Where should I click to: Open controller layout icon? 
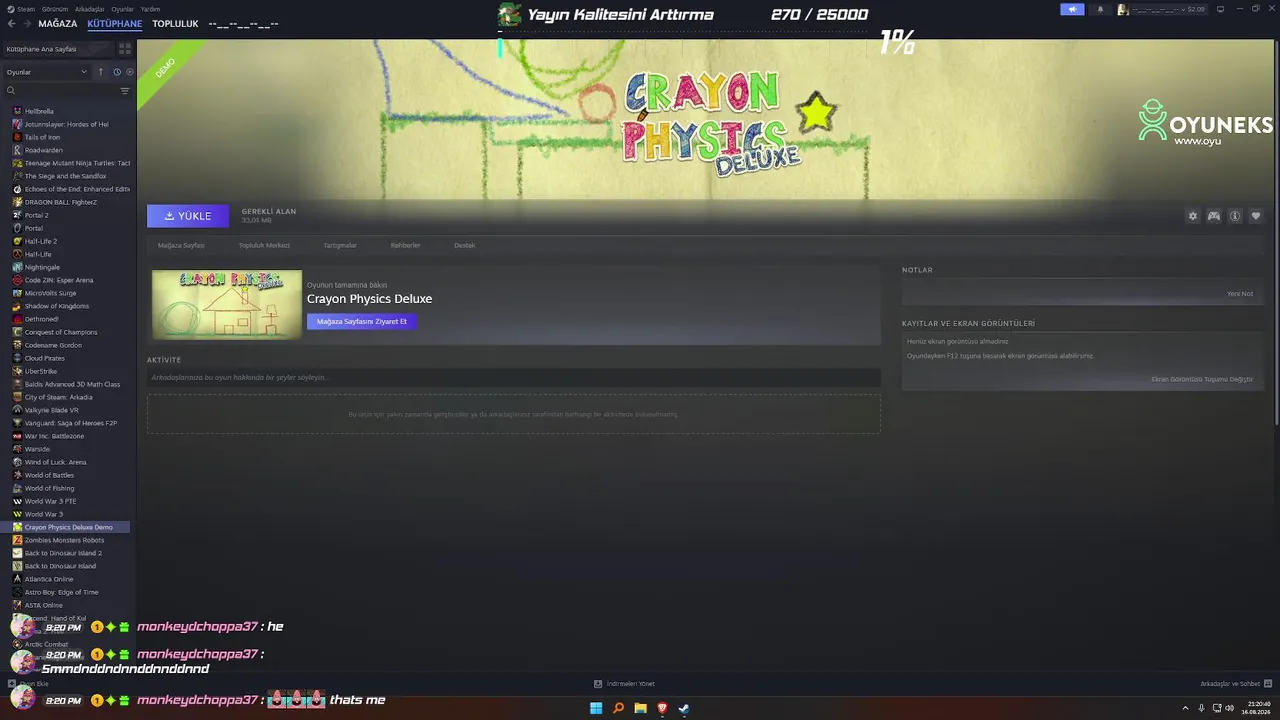coord(1213,216)
